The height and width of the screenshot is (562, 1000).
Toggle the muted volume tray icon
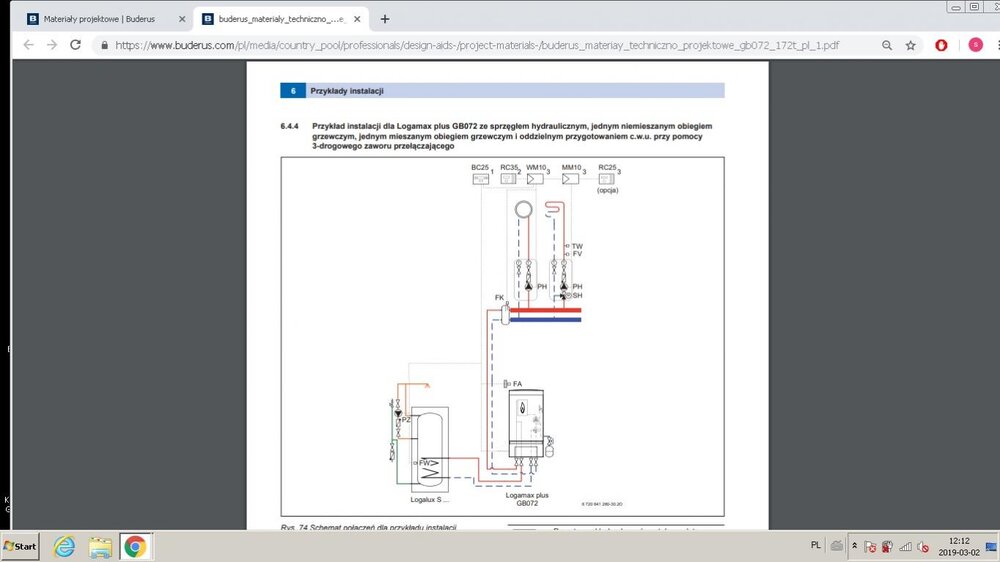(922, 547)
